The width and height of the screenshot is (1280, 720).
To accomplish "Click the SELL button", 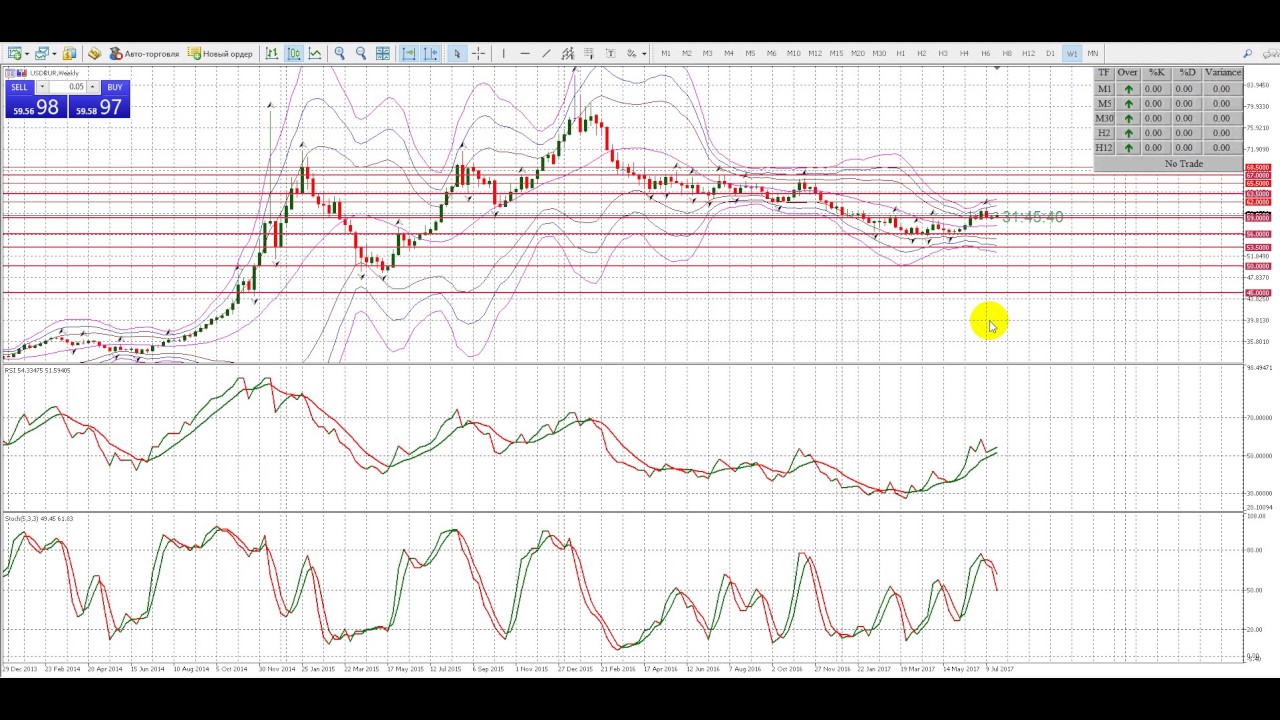I will [19, 87].
